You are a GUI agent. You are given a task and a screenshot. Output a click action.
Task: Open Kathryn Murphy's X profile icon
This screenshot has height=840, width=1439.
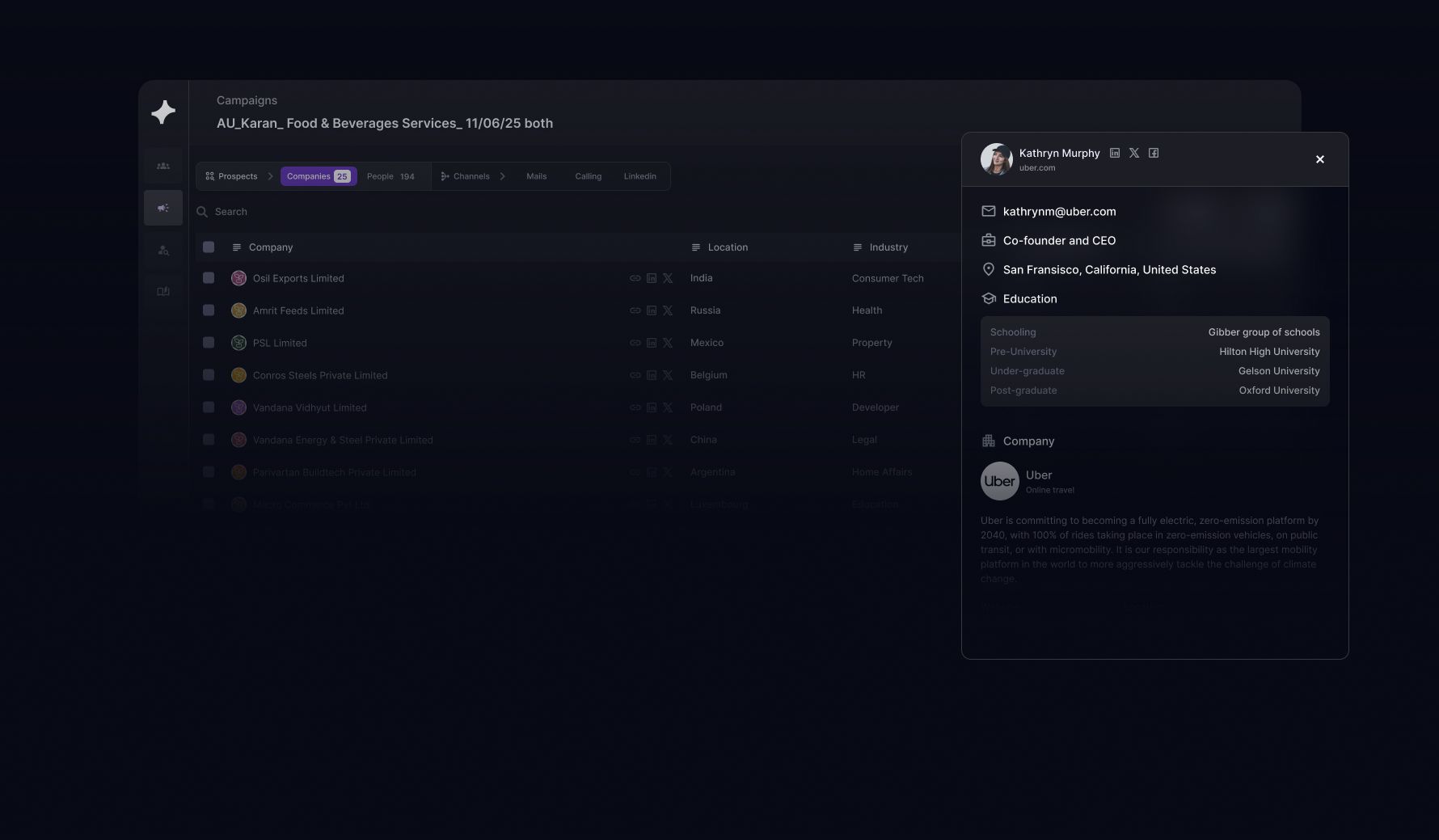coord(1134,153)
